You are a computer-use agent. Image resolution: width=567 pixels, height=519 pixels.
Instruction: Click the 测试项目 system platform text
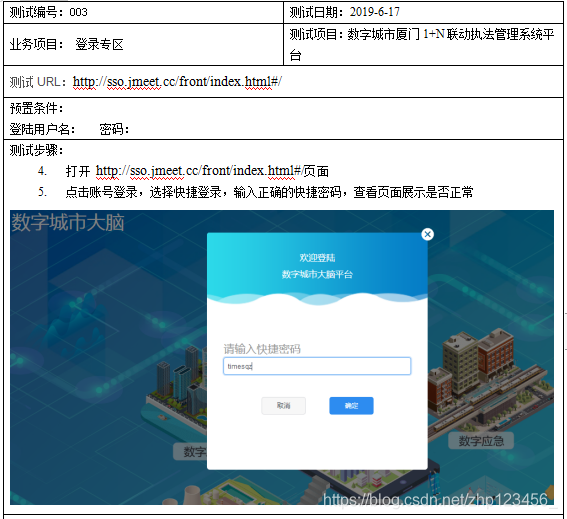tap(422, 44)
